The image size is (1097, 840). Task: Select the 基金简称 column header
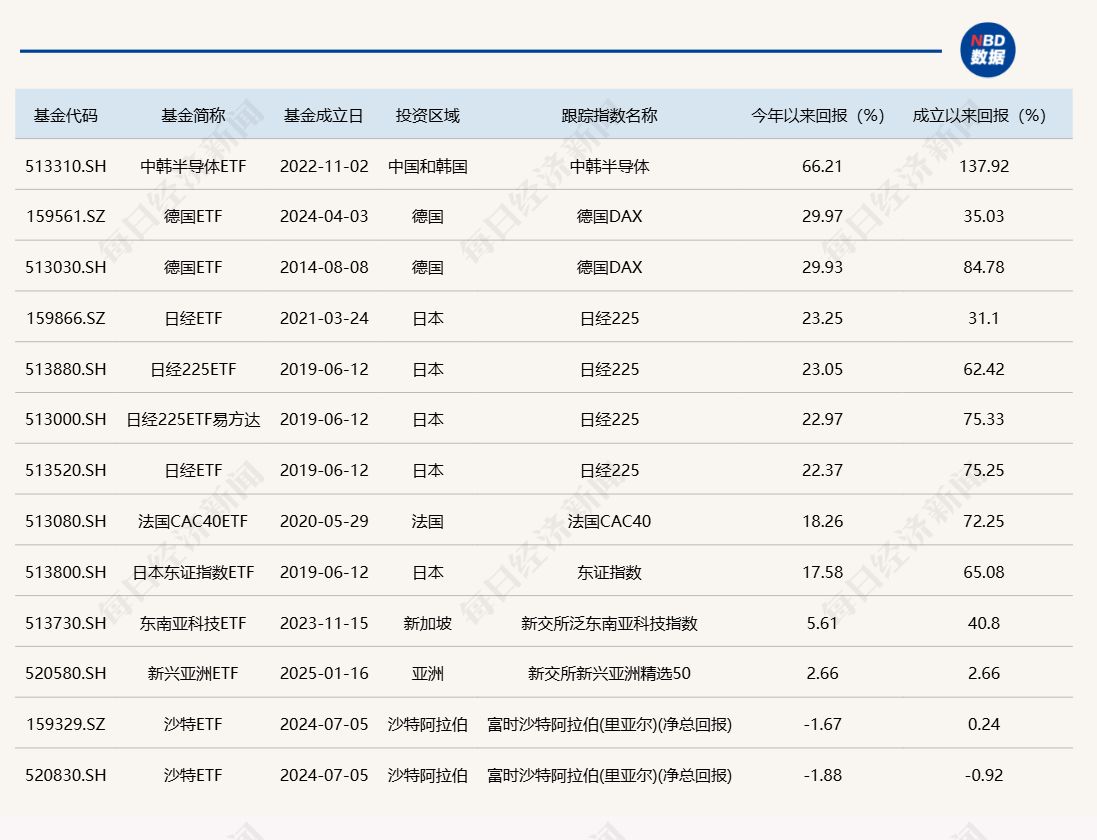click(193, 115)
